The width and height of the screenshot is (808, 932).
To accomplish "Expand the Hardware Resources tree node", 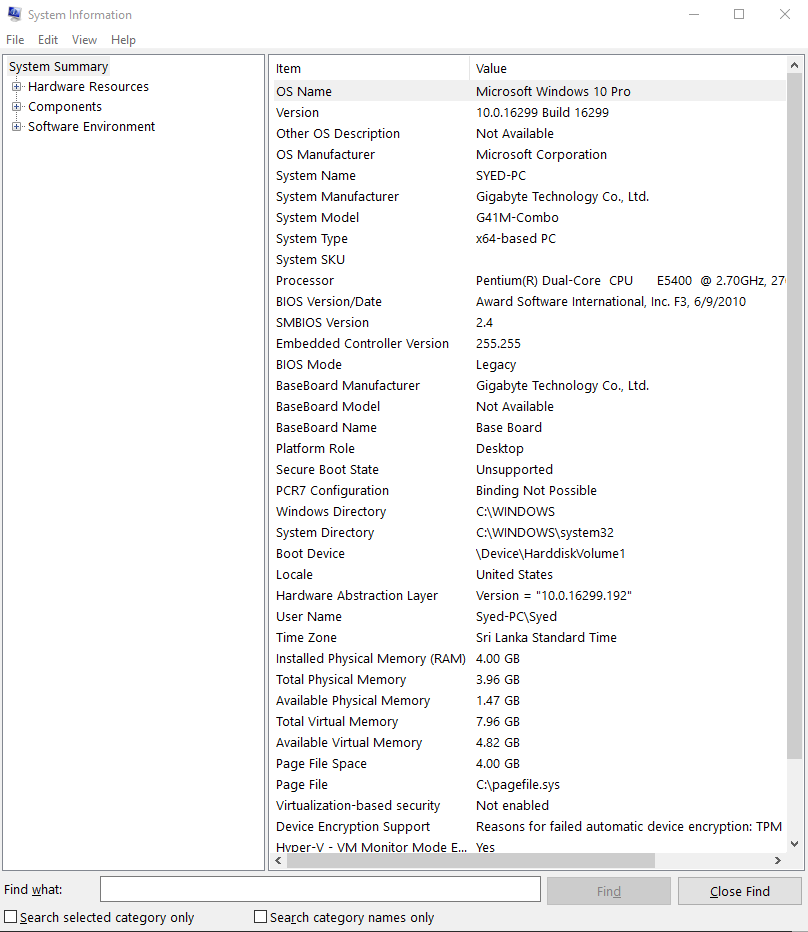I will [x=15, y=86].
